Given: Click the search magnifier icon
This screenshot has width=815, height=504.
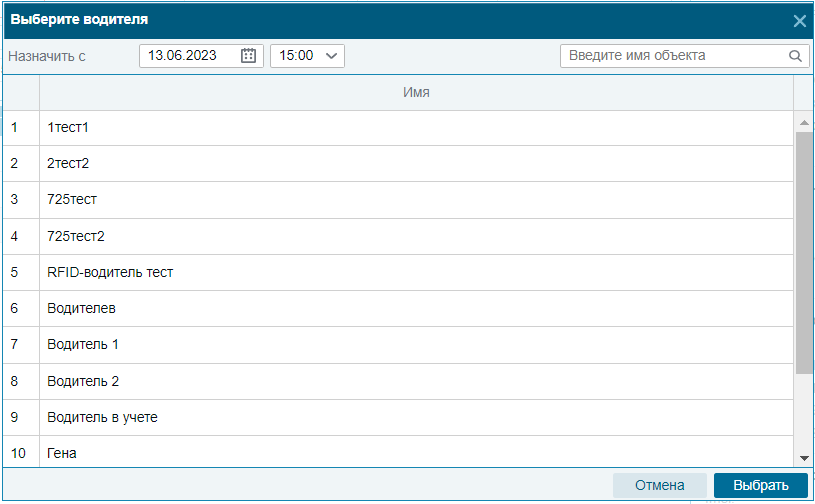Looking at the screenshot, I should point(795,56).
